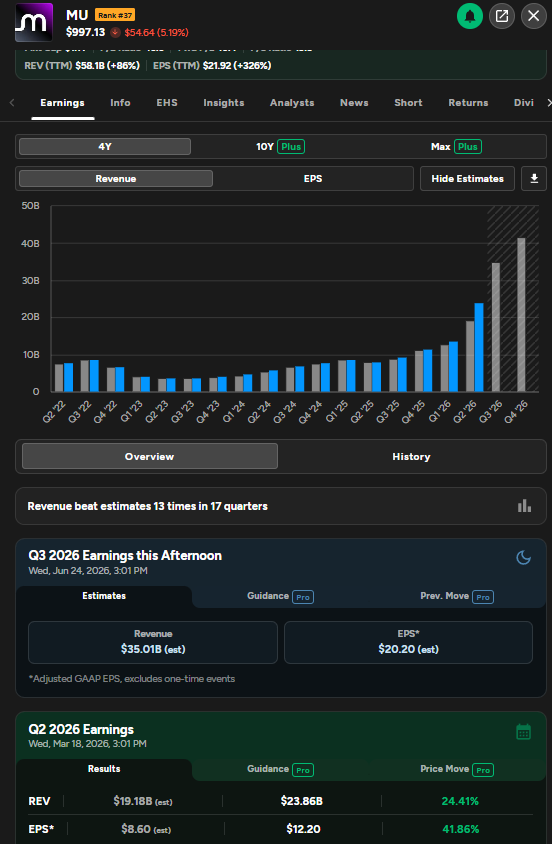Click the 24.41% revenue surprise value
Screen dimensions: 552x844
(x=460, y=801)
